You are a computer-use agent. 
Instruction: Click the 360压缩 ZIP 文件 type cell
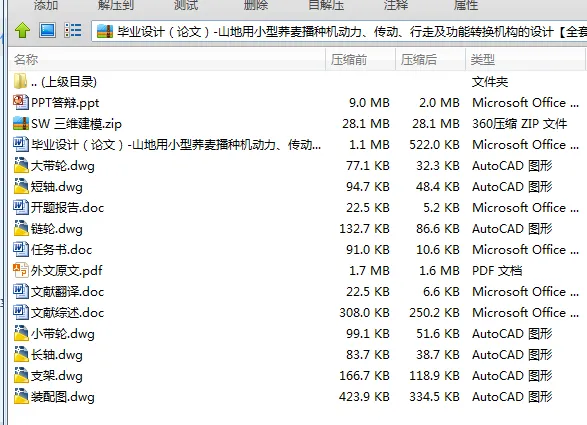(x=520, y=124)
